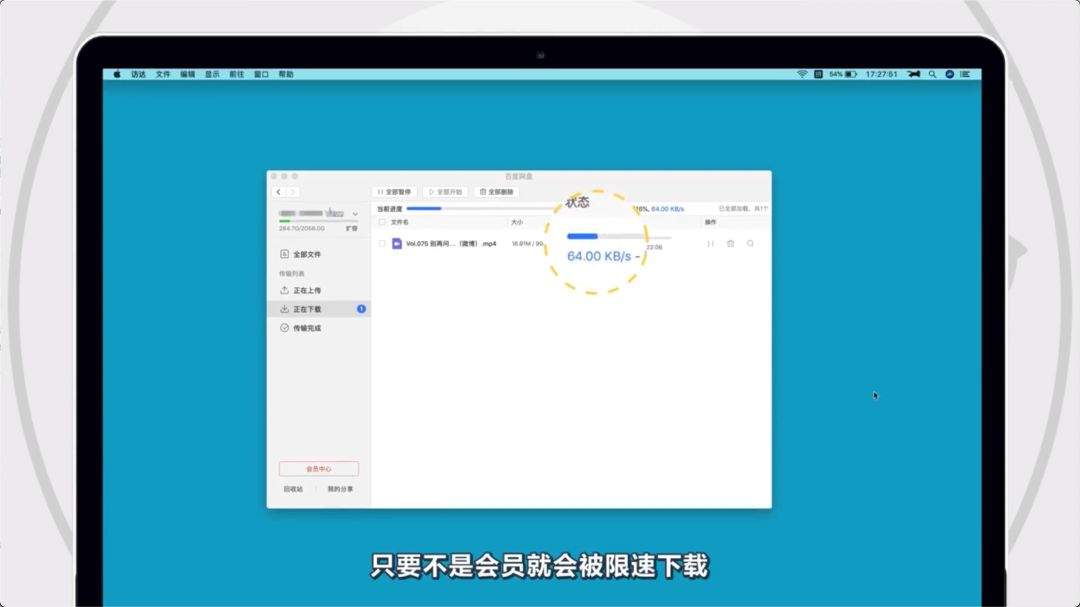
Task: Toggle the select-all checkbox in header
Action: [382, 223]
